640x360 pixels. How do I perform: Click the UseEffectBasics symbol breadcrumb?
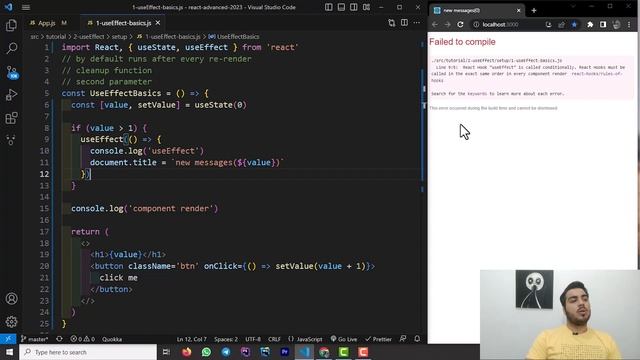[x=234, y=37]
